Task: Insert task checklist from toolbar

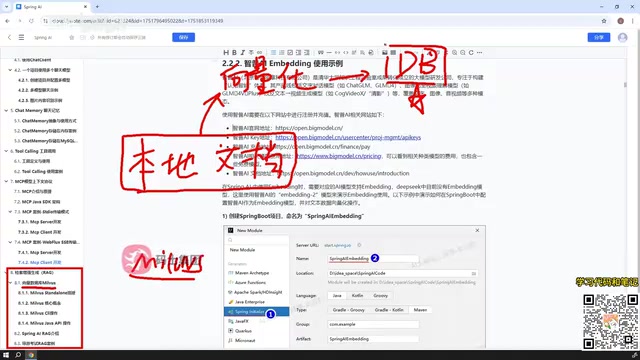Action: point(290,53)
